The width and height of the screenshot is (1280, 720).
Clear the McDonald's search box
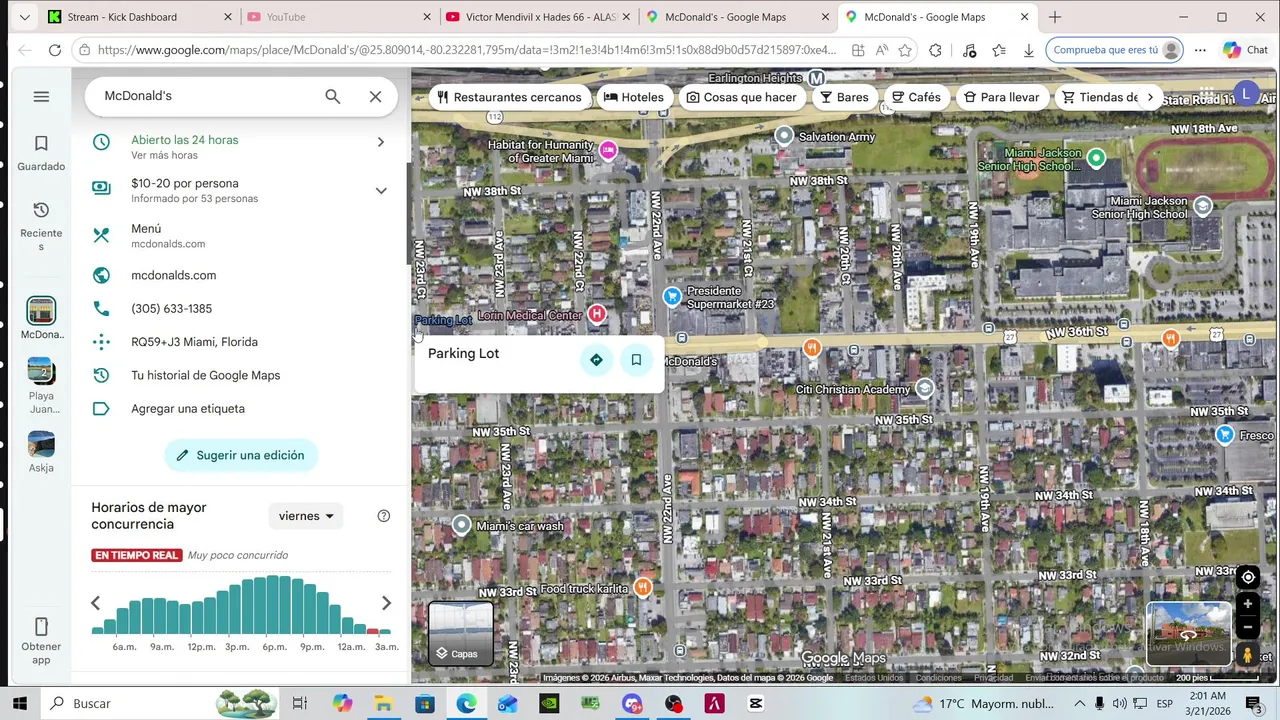[375, 96]
